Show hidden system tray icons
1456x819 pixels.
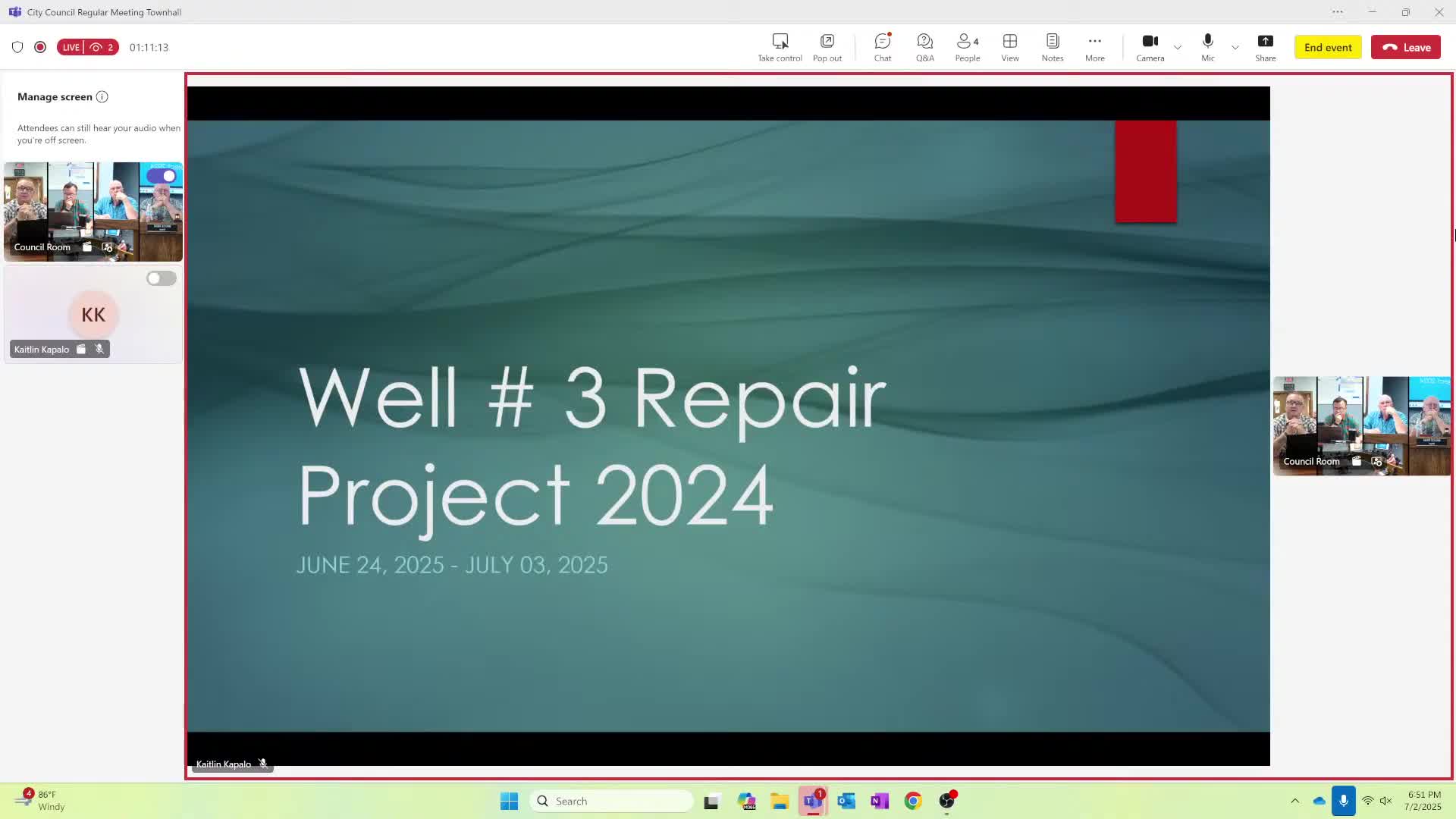[1294, 801]
